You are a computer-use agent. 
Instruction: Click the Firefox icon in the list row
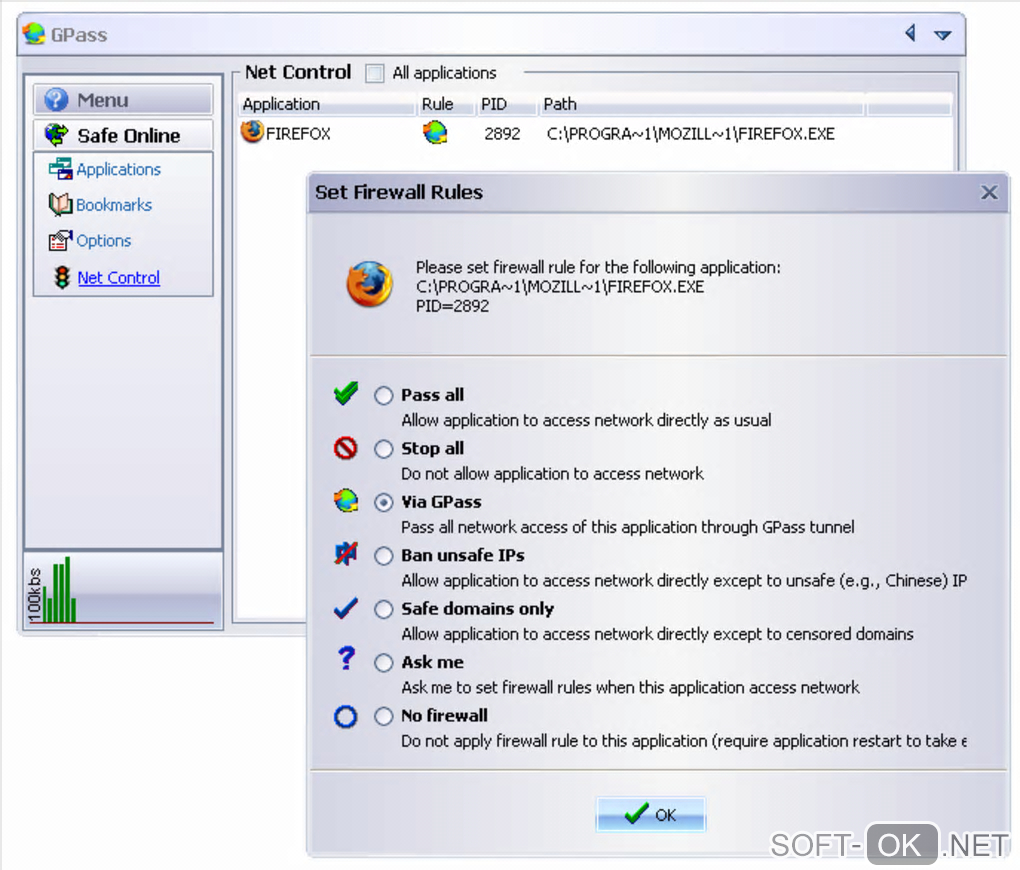tap(252, 132)
